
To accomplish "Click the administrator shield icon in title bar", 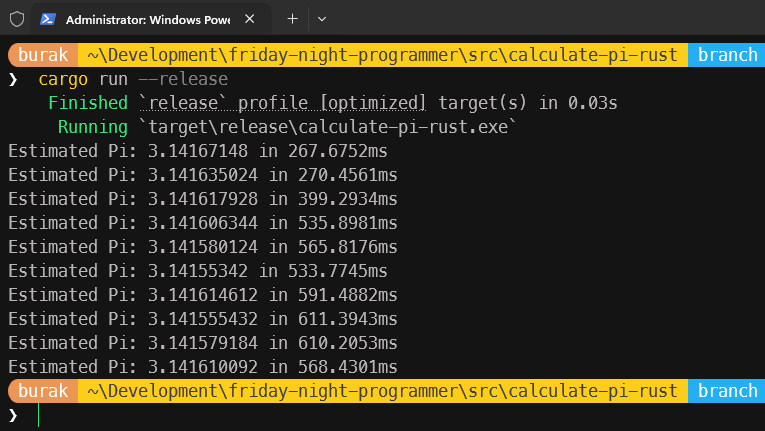I will (17, 19).
